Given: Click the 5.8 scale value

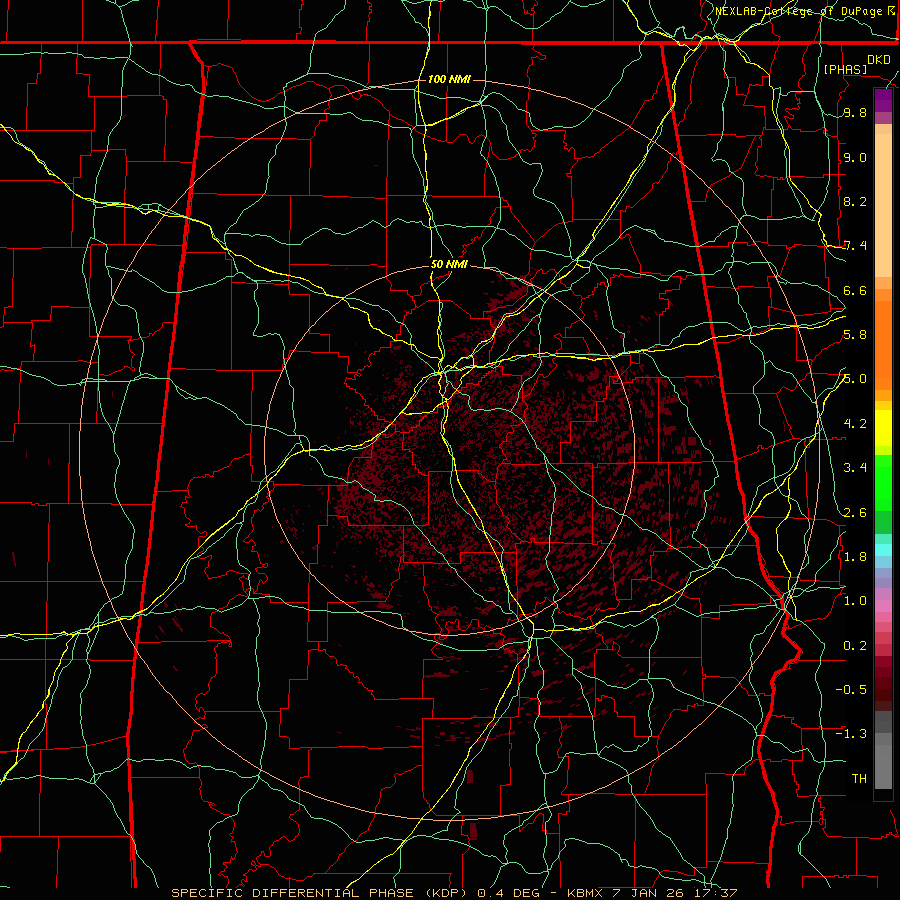Looking at the screenshot, I should click(855, 335).
